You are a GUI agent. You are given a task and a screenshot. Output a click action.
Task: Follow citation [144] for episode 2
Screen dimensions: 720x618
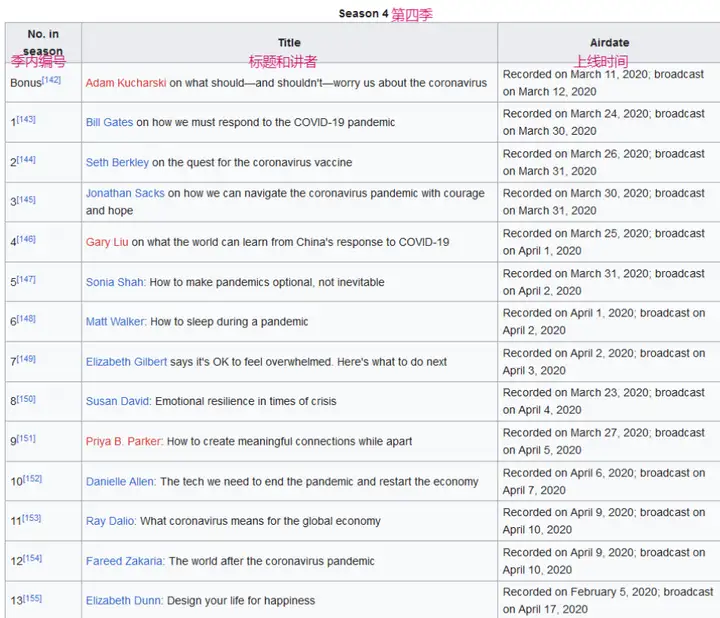click(x=26, y=159)
